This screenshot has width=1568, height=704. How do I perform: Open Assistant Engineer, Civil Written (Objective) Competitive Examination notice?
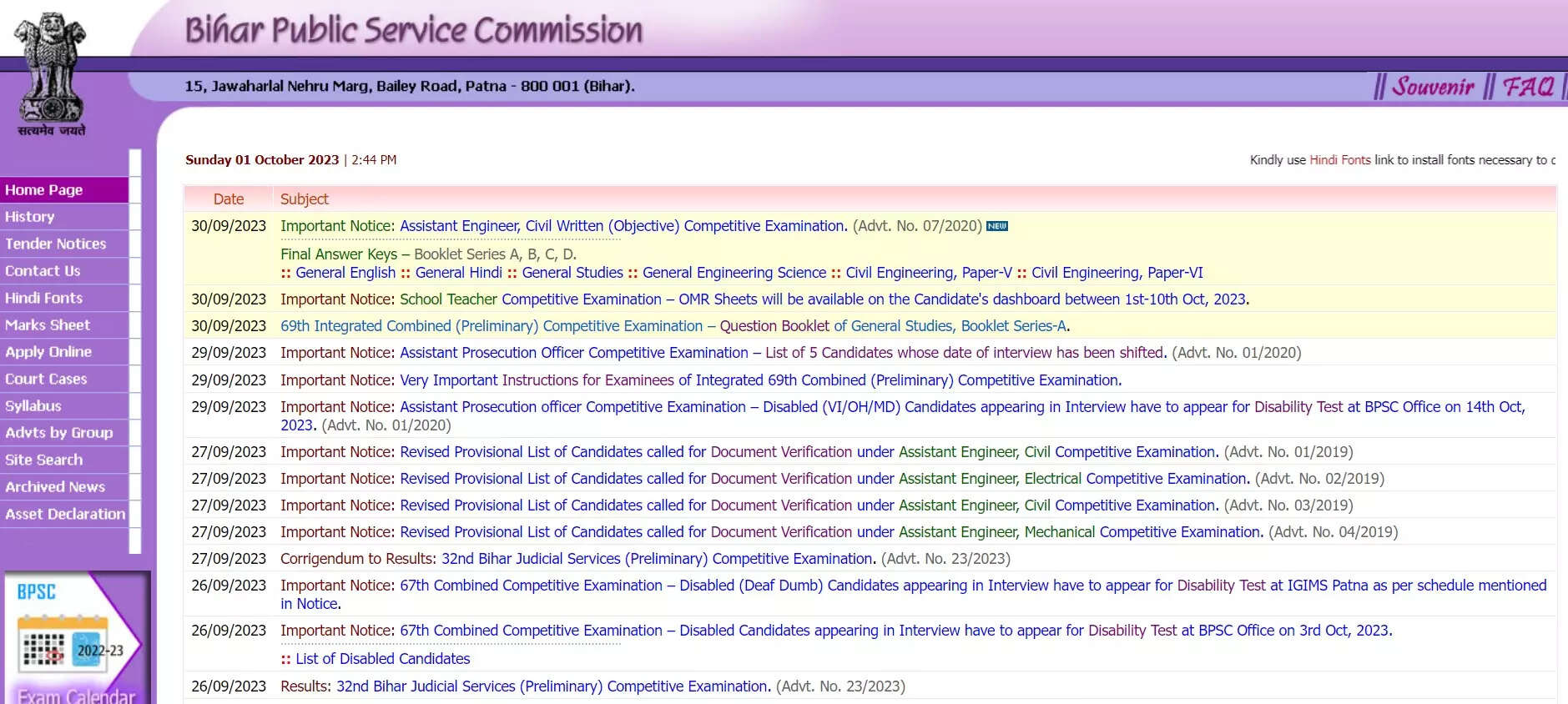[x=623, y=226]
